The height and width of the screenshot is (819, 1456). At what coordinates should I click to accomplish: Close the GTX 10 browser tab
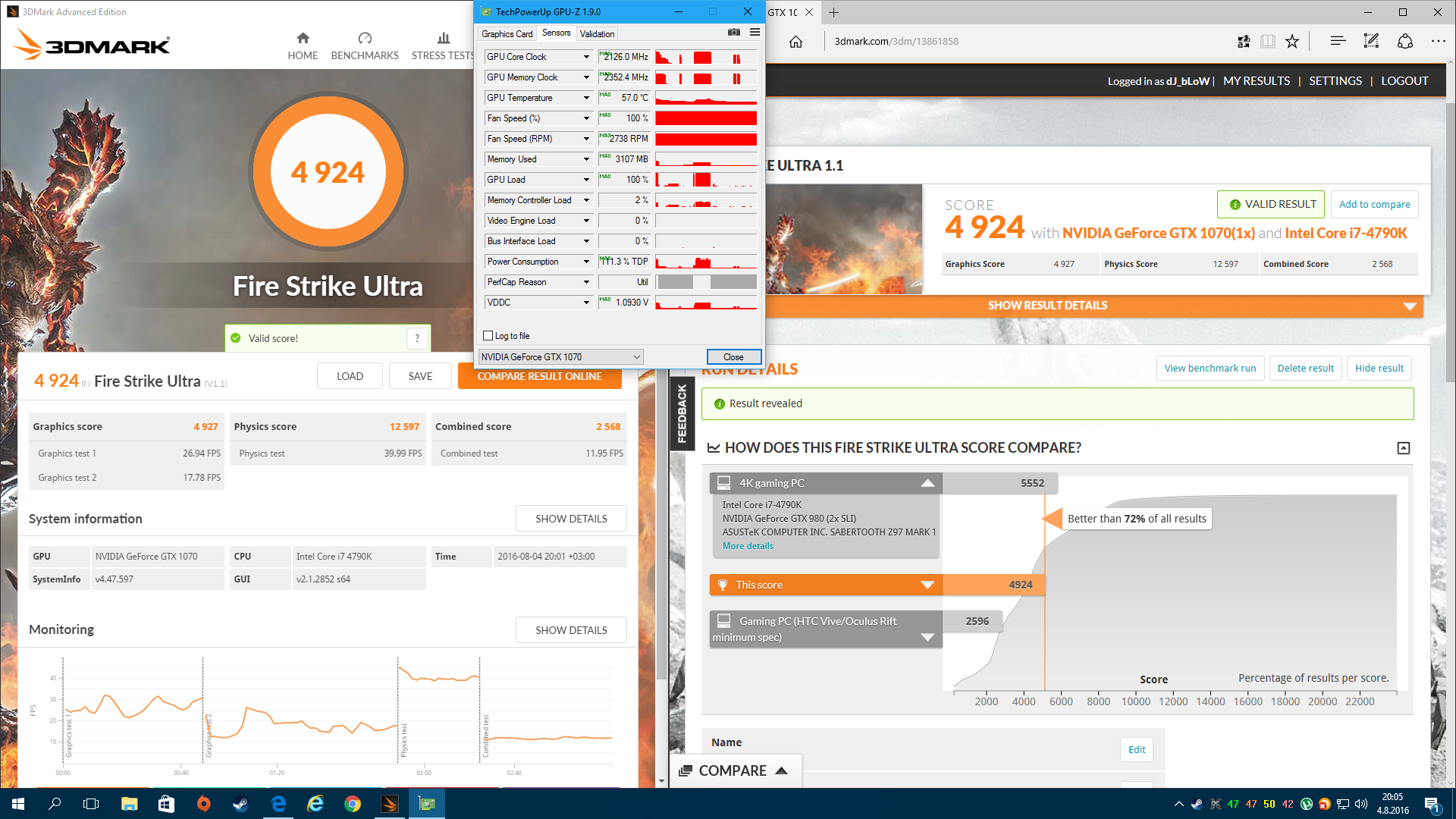809,12
